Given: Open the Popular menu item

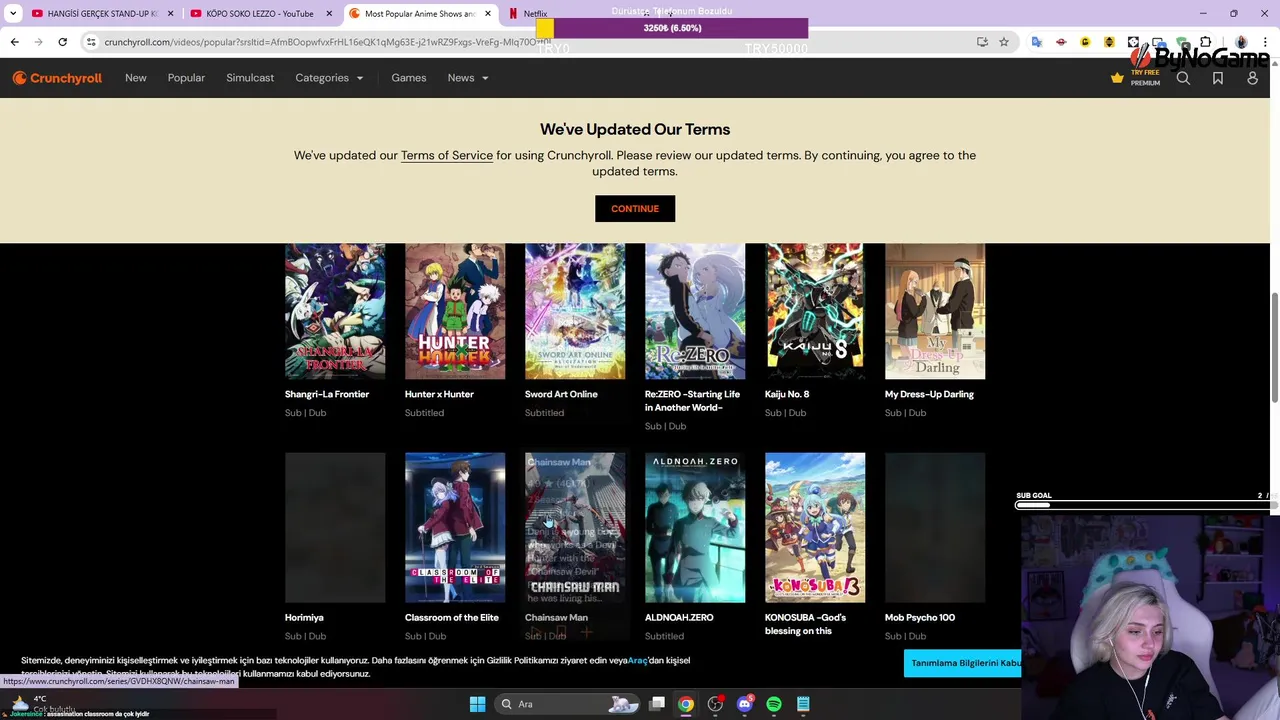Looking at the screenshot, I should pos(186,78).
